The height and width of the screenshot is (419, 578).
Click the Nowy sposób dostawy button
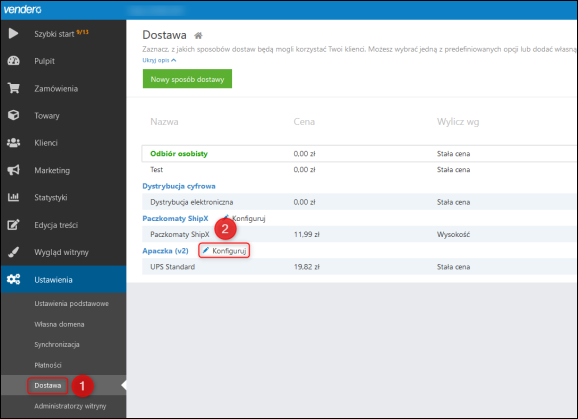[x=187, y=79]
